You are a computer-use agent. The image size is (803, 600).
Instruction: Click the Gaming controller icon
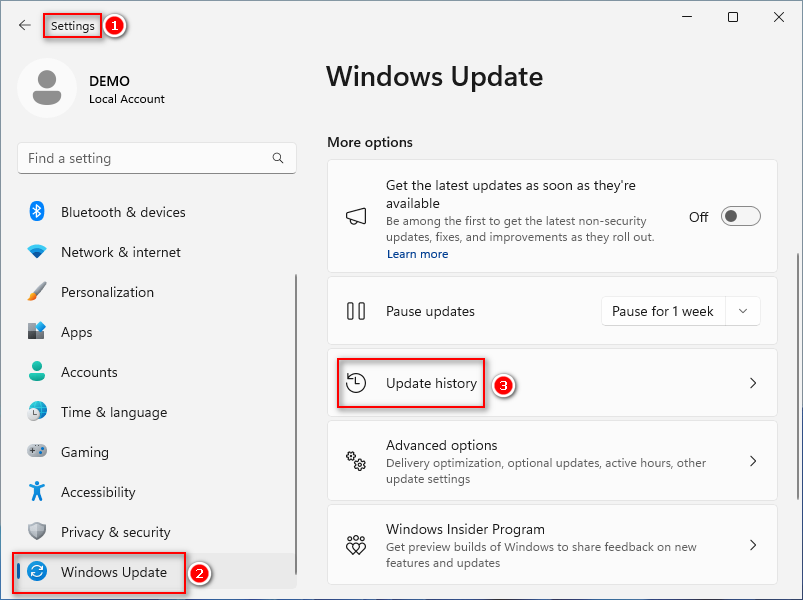[x=37, y=452]
